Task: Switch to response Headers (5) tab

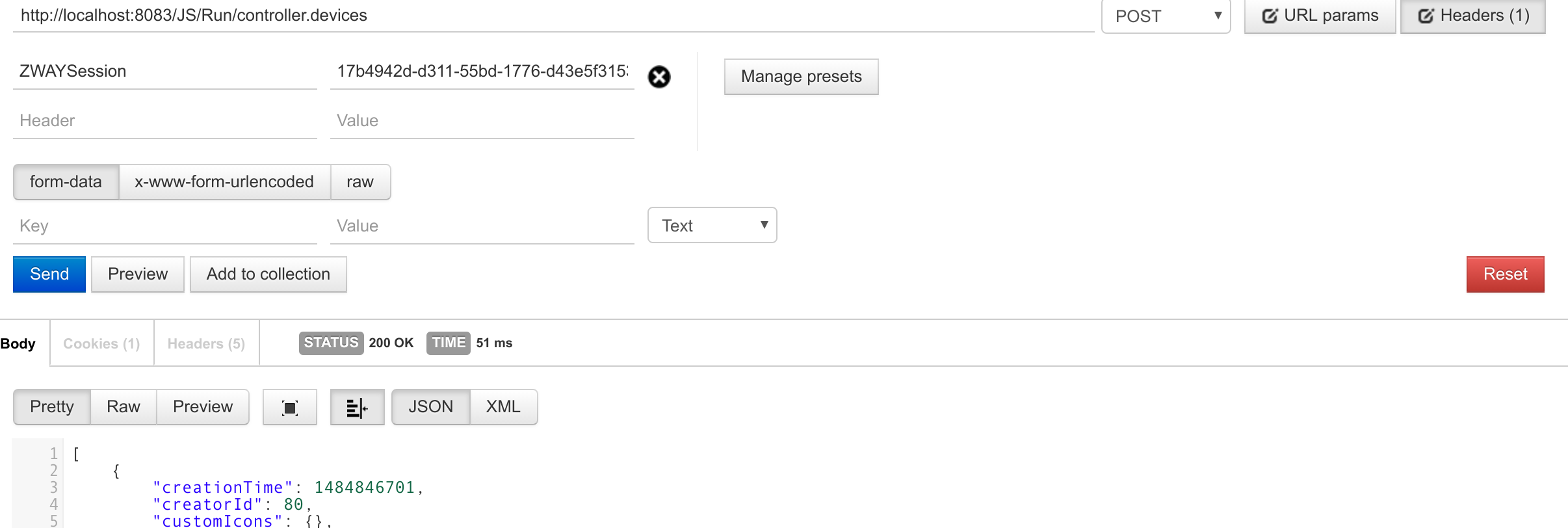Action: (206, 343)
